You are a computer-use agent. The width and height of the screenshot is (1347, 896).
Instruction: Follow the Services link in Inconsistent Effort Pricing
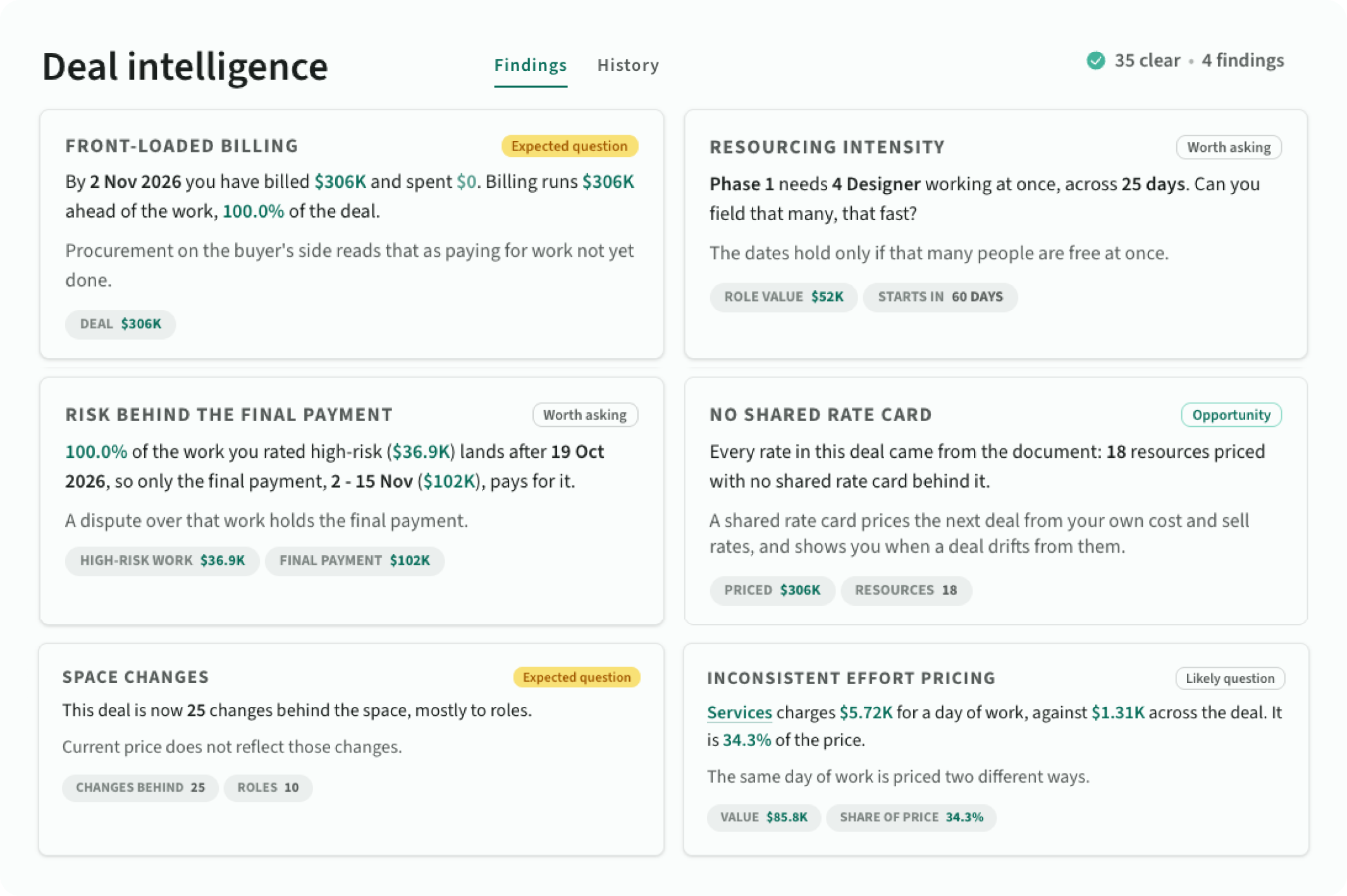click(x=739, y=713)
